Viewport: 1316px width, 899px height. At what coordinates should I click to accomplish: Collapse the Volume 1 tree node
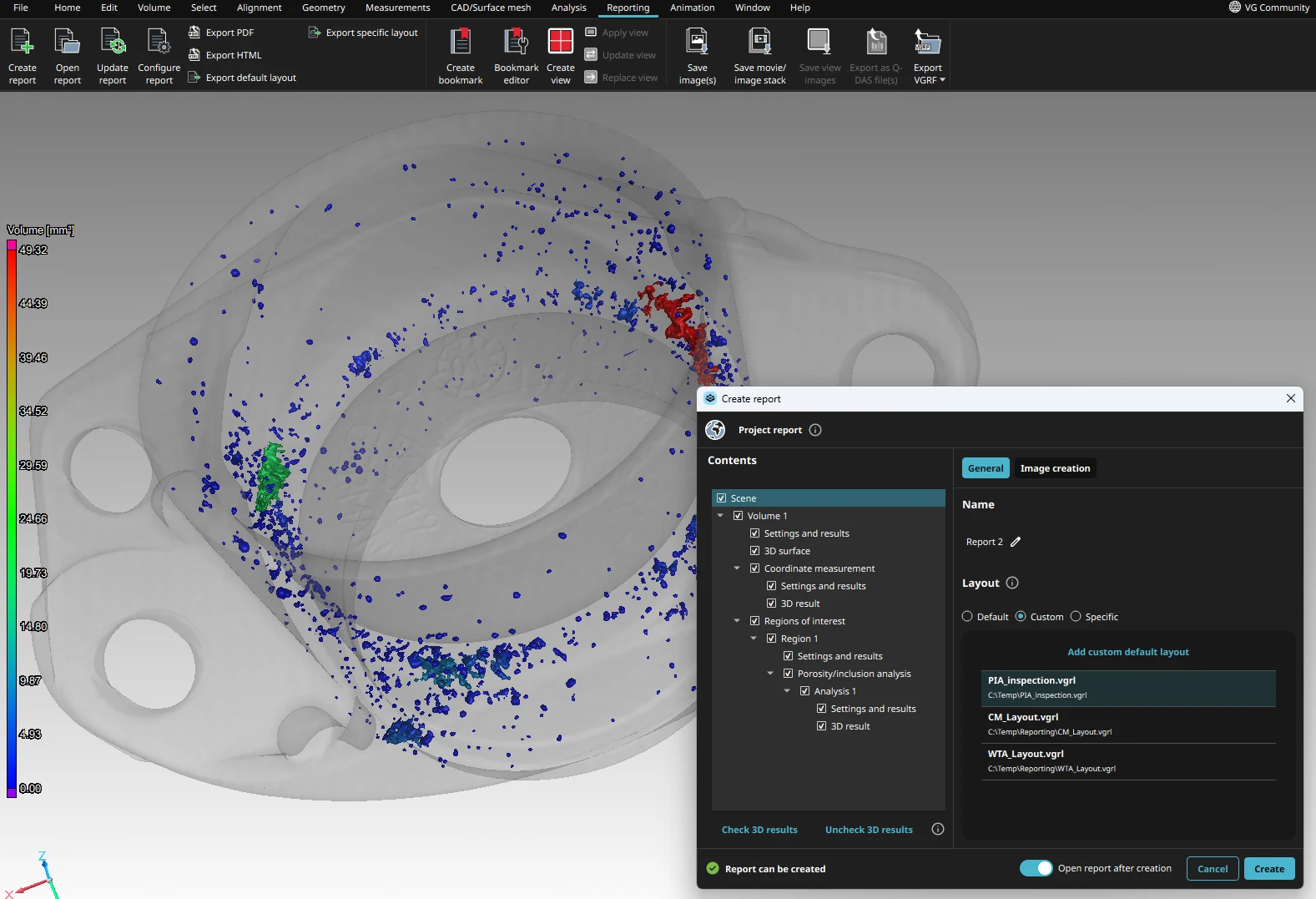pyautogui.click(x=720, y=516)
